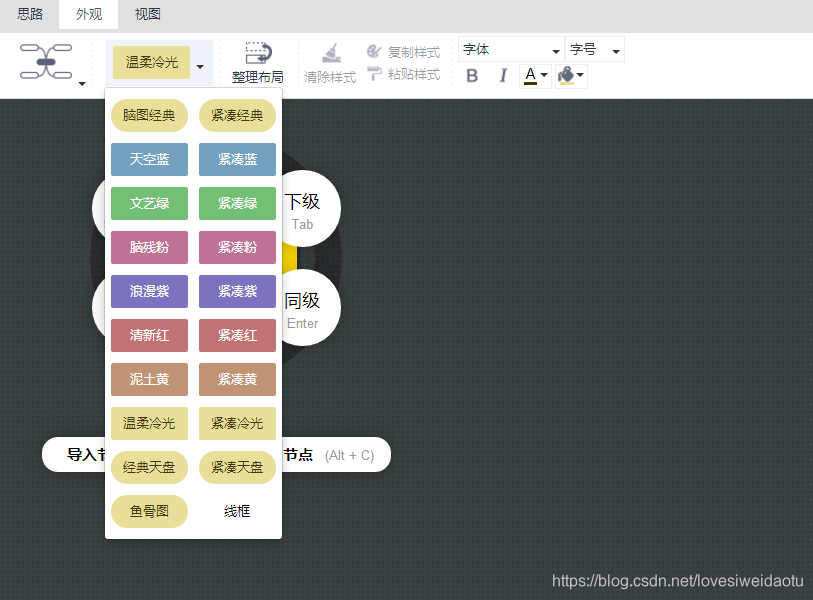The height and width of the screenshot is (600, 813).
Task: Select the 脑残粉 theme
Action: click(x=149, y=247)
